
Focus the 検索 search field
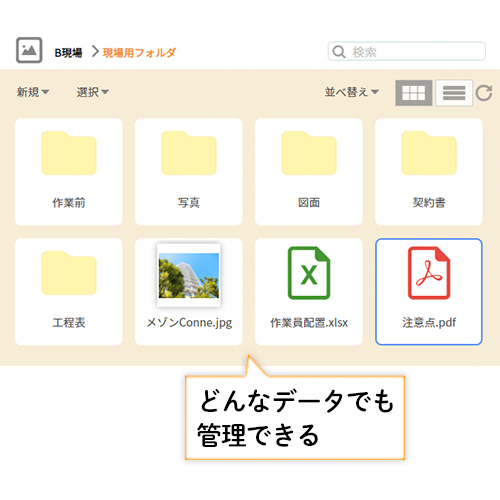(406, 51)
